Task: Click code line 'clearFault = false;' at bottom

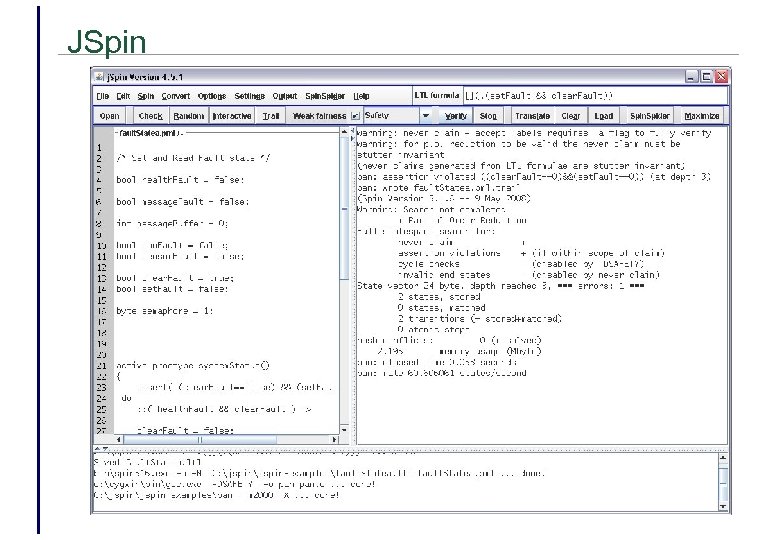Action: coord(185,430)
